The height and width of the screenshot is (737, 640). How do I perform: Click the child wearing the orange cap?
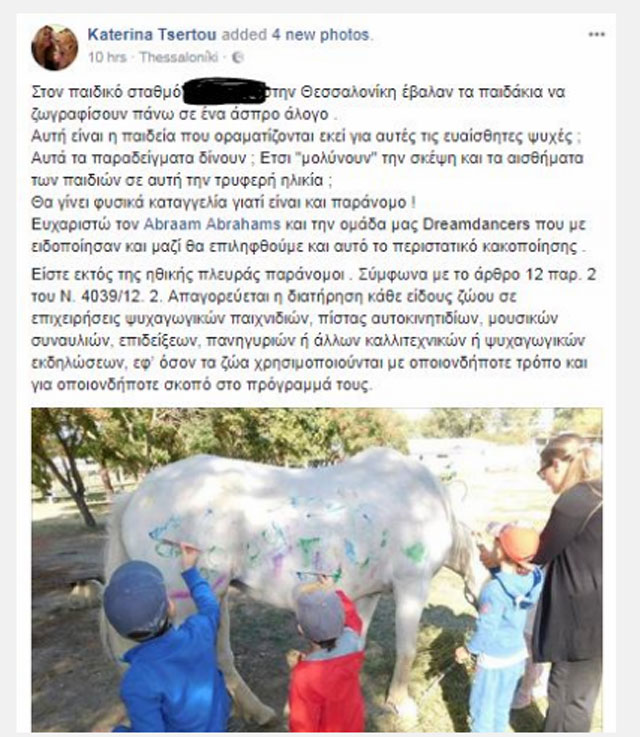click(x=505, y=625)
